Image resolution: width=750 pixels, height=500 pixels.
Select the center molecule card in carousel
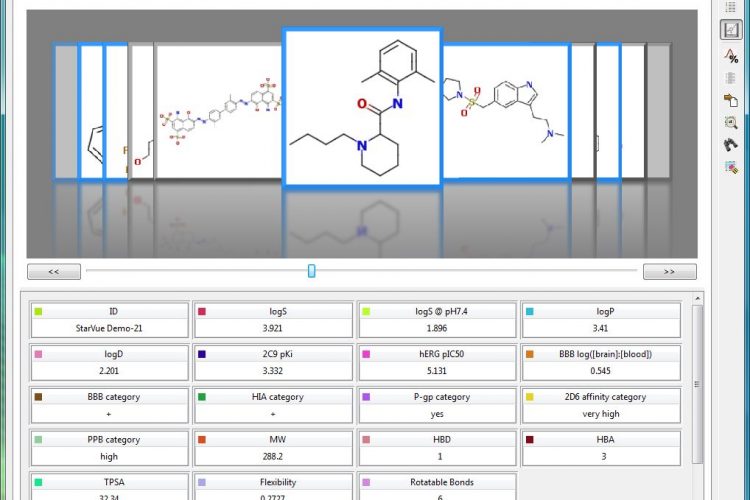coord(362,107)
